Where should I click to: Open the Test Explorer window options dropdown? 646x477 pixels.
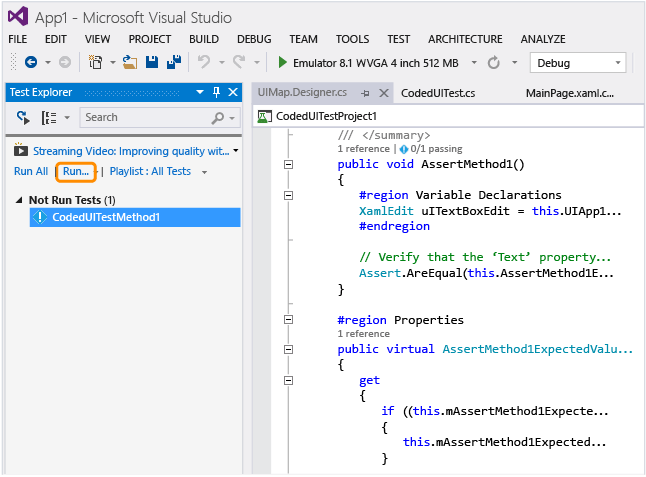pos(200,92)
